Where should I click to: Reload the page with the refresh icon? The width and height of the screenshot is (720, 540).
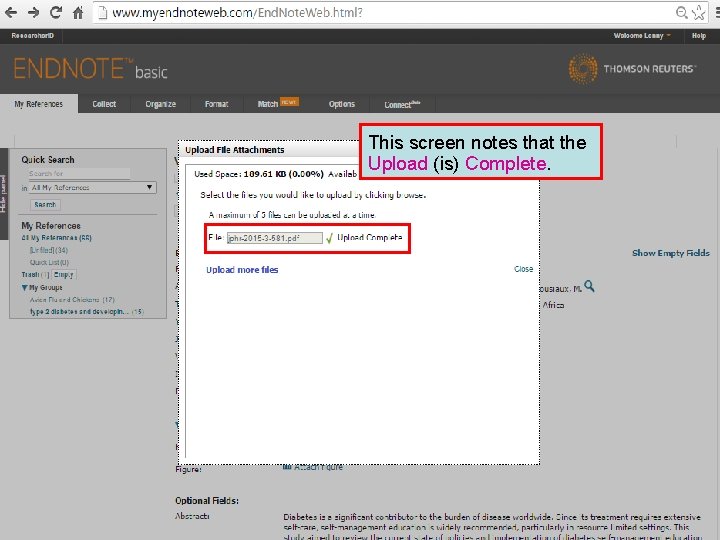(56, 12)
